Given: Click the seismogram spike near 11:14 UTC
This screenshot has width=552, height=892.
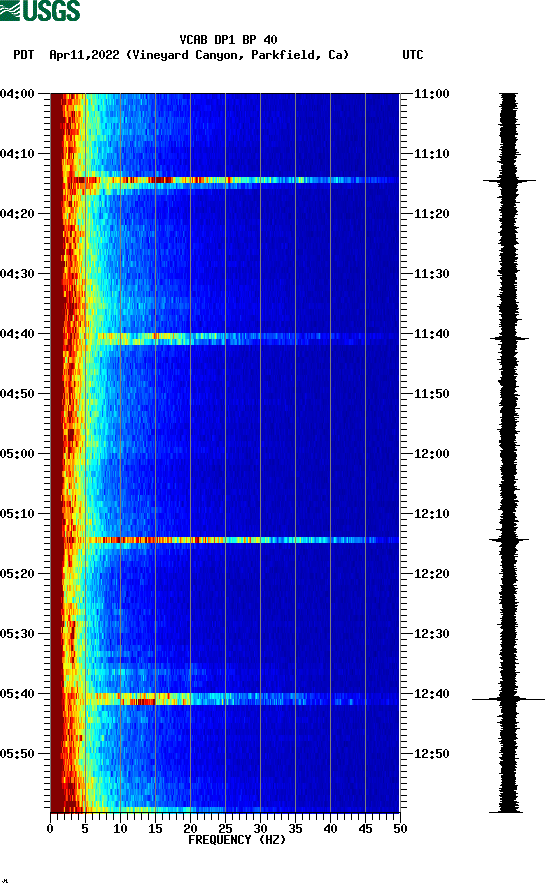Looking at the screenshot, I should pos(509,181).
